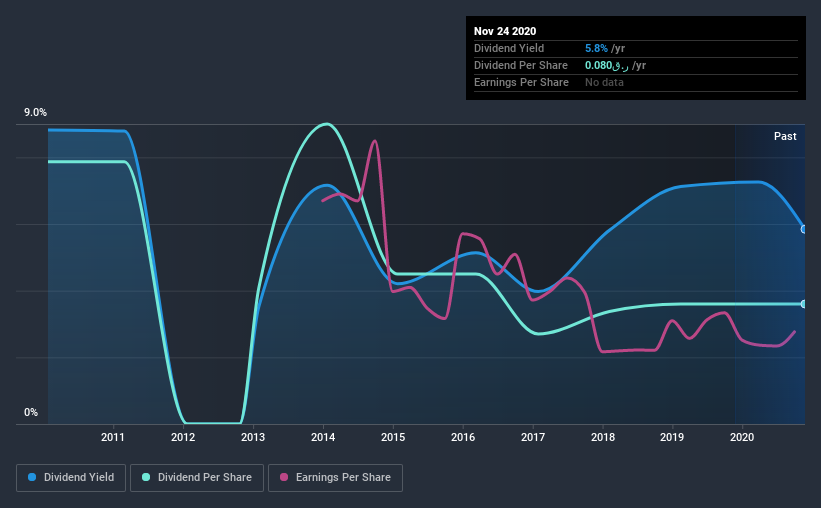Click the tooltip Dividend Yield row label

click(x=509, y=48)
